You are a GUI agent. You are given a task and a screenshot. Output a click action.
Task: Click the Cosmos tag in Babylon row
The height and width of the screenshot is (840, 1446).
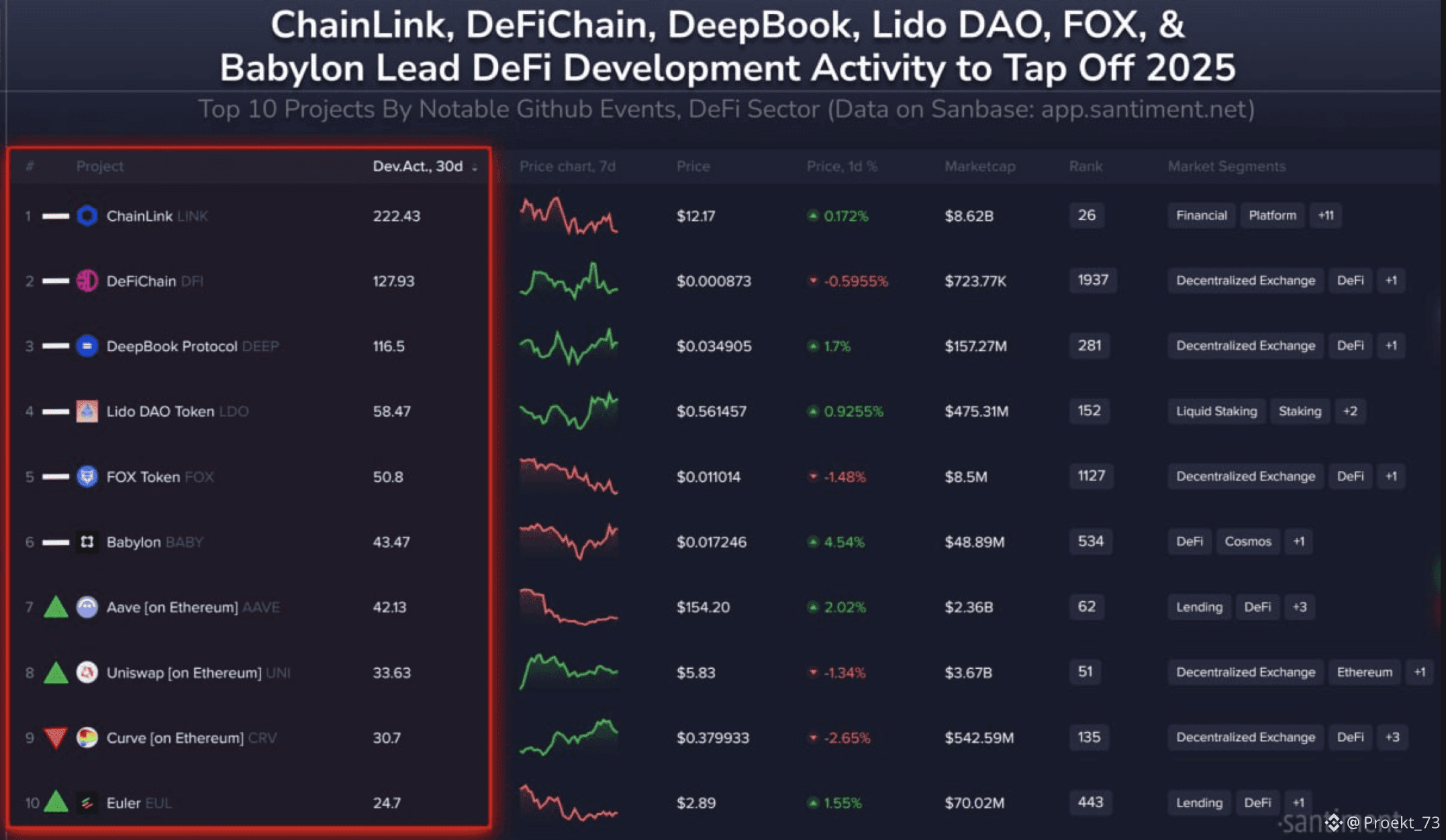pyautogui.click(x=1247, y=541)
